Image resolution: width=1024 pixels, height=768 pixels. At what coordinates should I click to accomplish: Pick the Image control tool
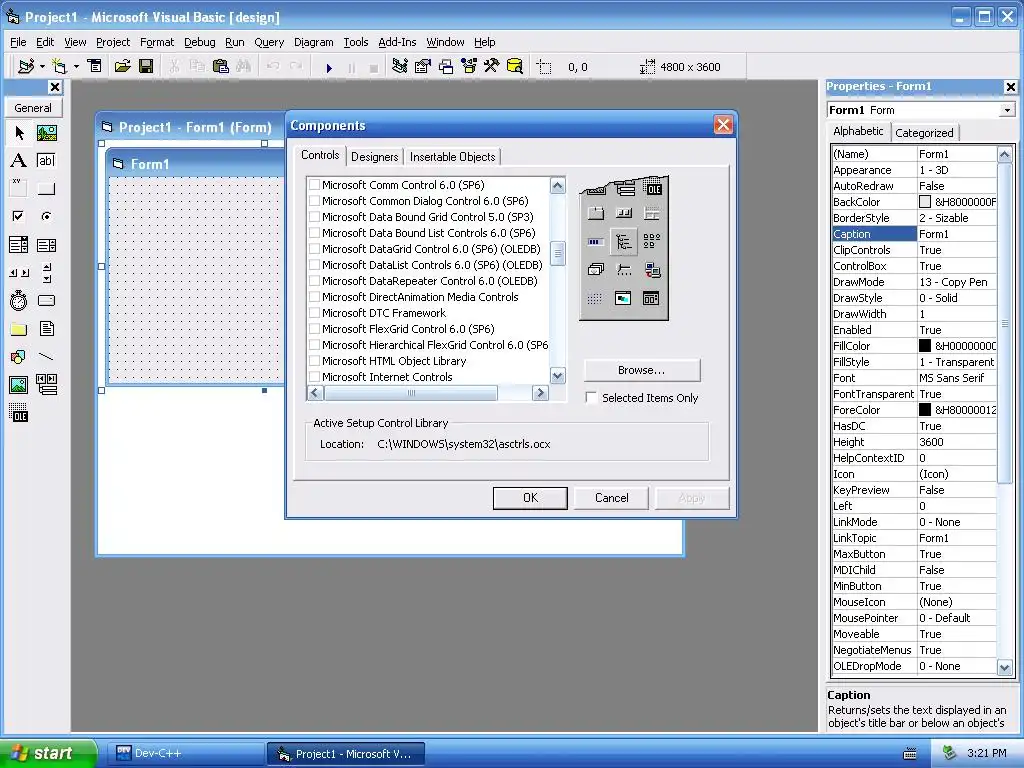(19, 385)
